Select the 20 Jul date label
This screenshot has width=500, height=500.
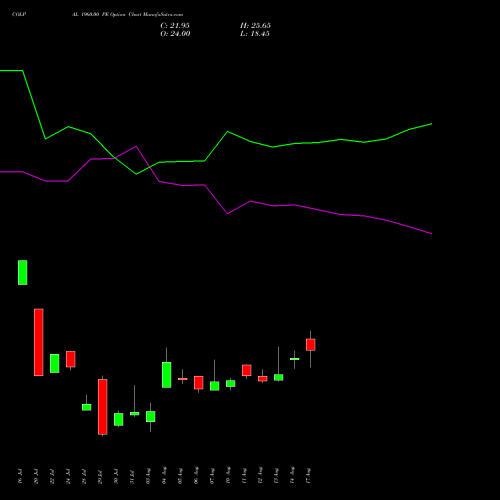coord(36,476)
